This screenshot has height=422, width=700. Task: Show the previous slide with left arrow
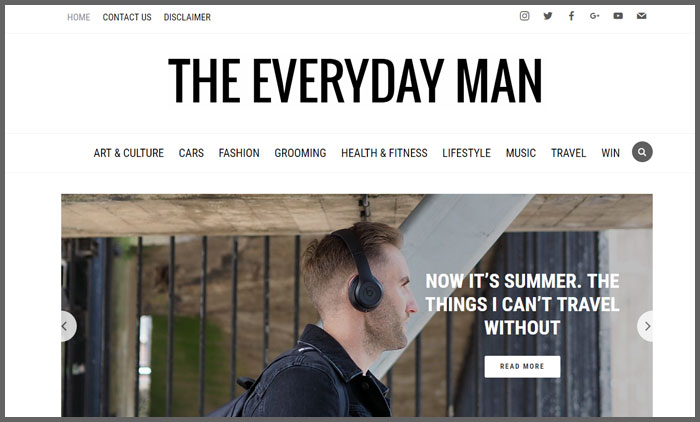coord(68,326)
